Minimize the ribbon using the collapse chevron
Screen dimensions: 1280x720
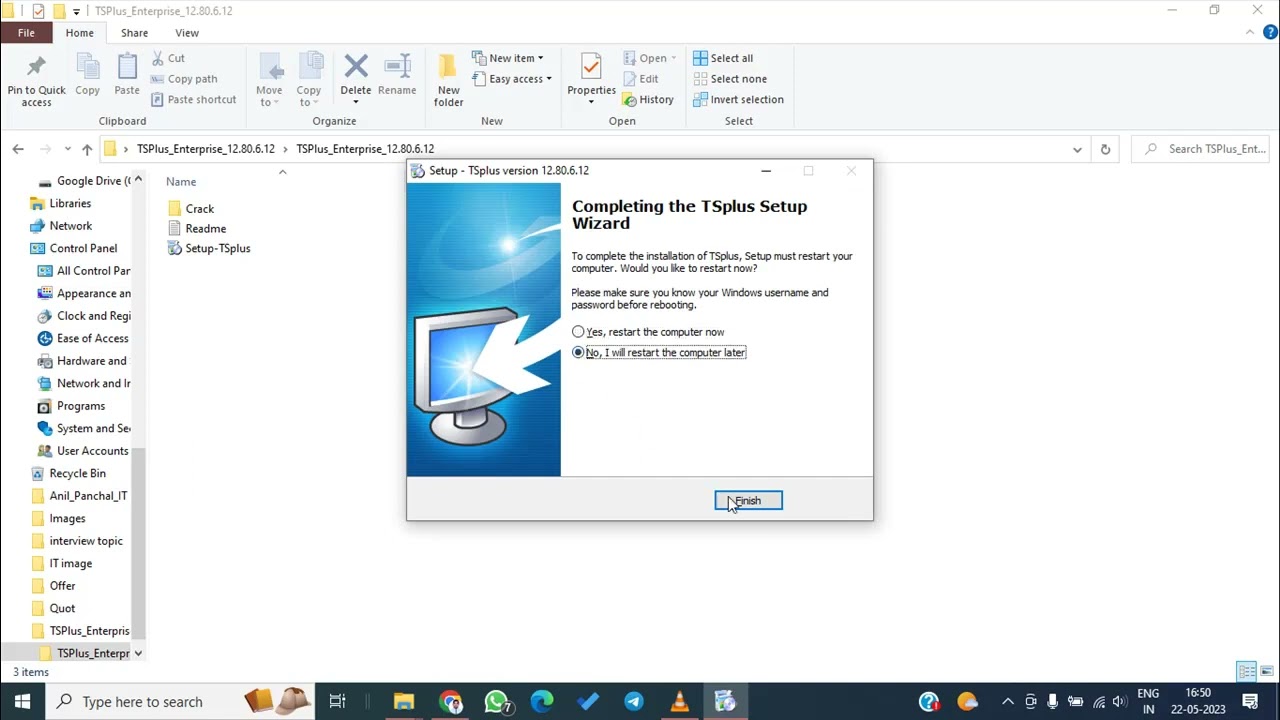tap(1249, 33)
